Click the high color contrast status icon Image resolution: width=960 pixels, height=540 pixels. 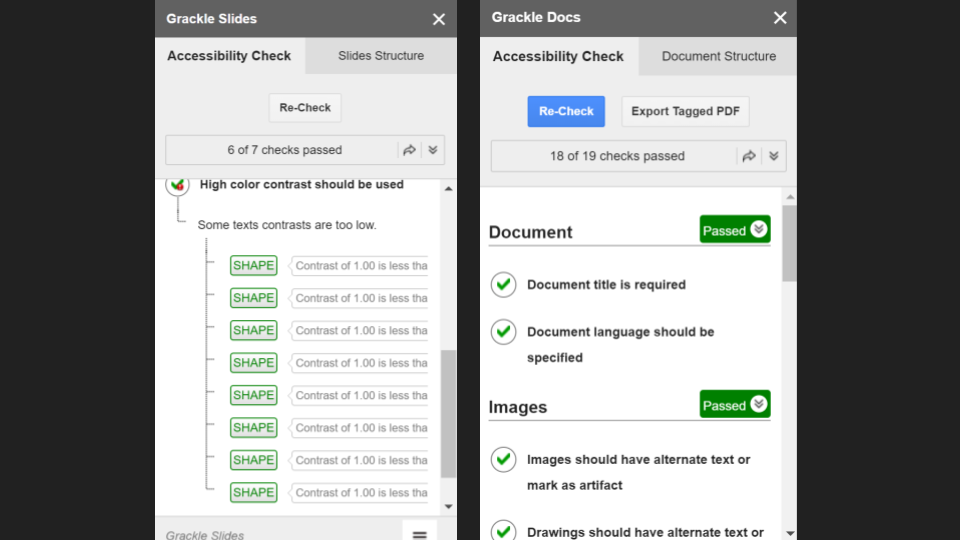pos(178,185)
